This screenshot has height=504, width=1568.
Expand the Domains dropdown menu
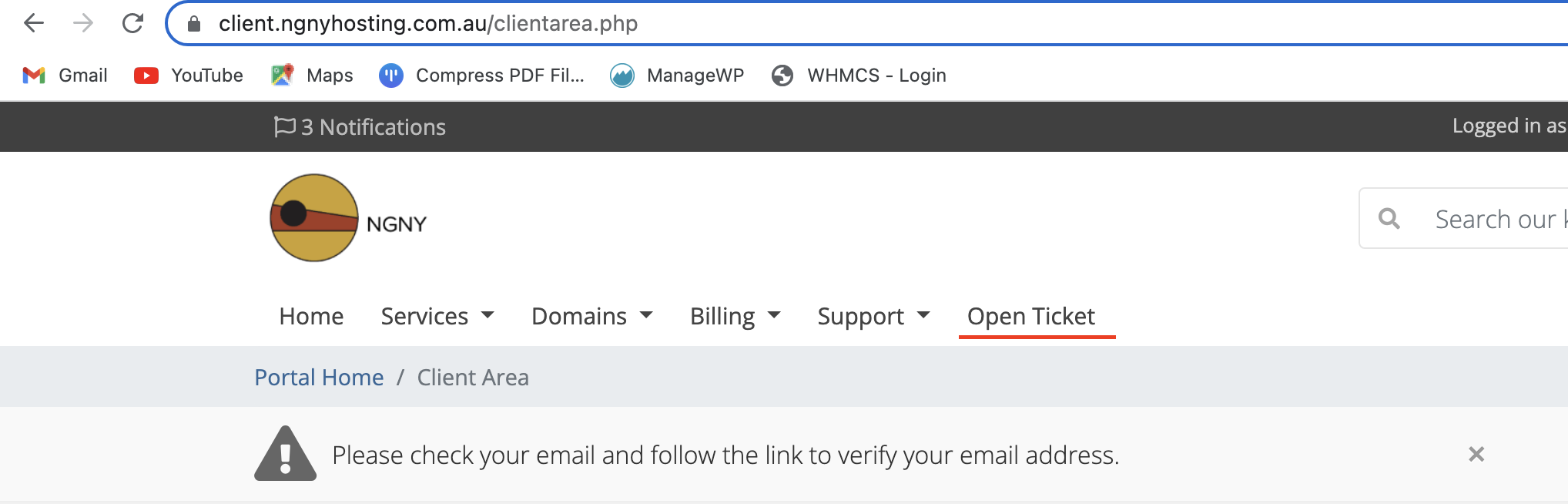click(592, 316)
